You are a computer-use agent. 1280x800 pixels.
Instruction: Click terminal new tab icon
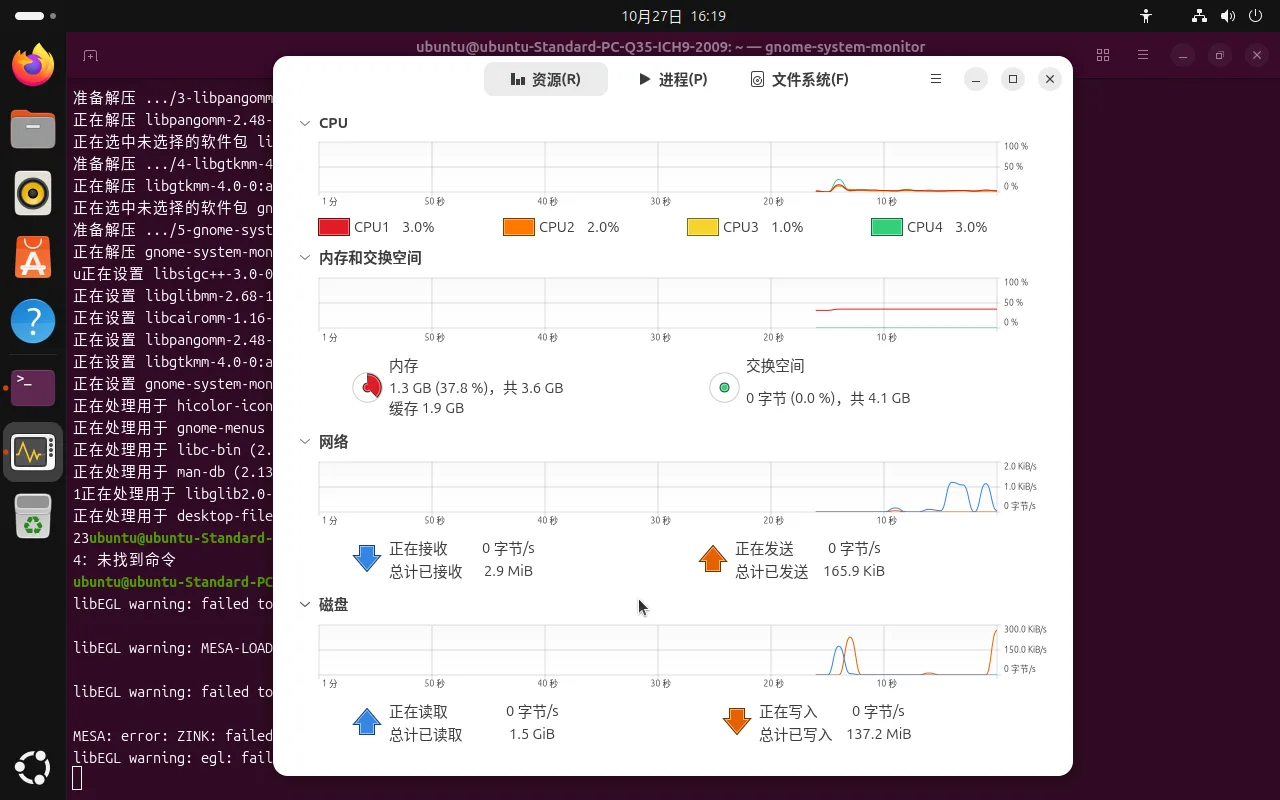(x=90, y=55)
